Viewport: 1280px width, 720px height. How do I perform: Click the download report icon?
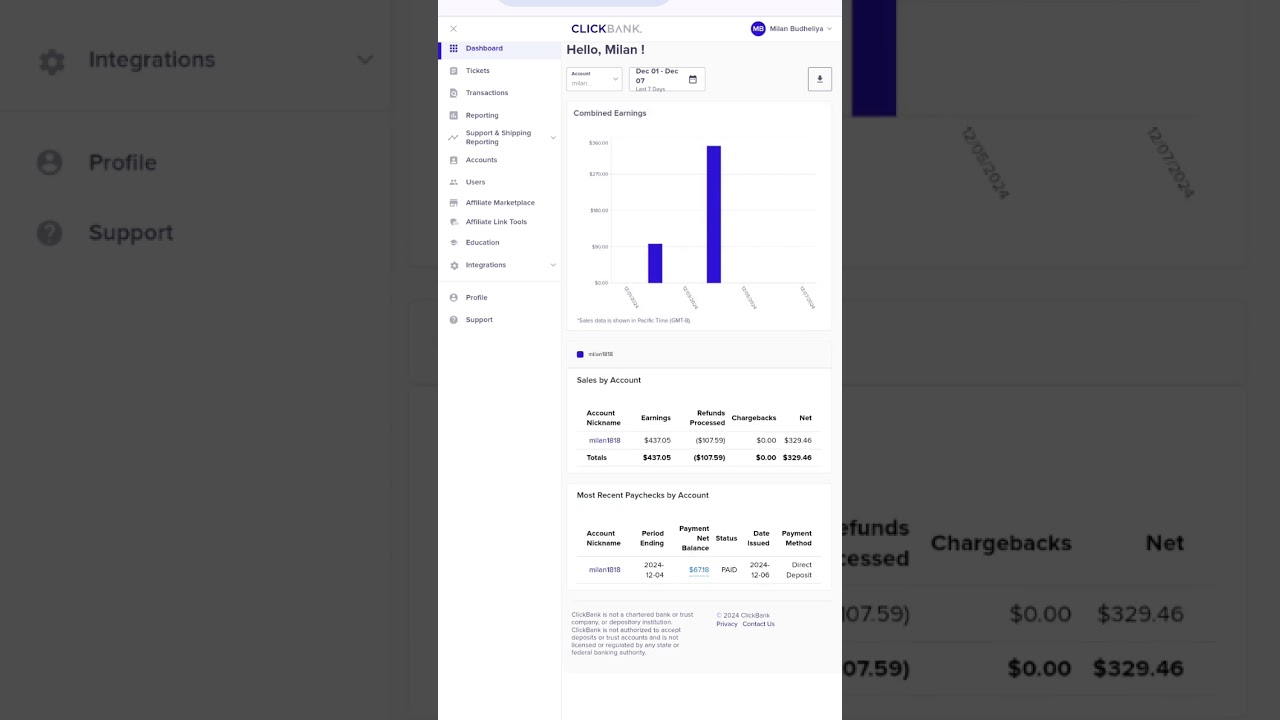819,78
